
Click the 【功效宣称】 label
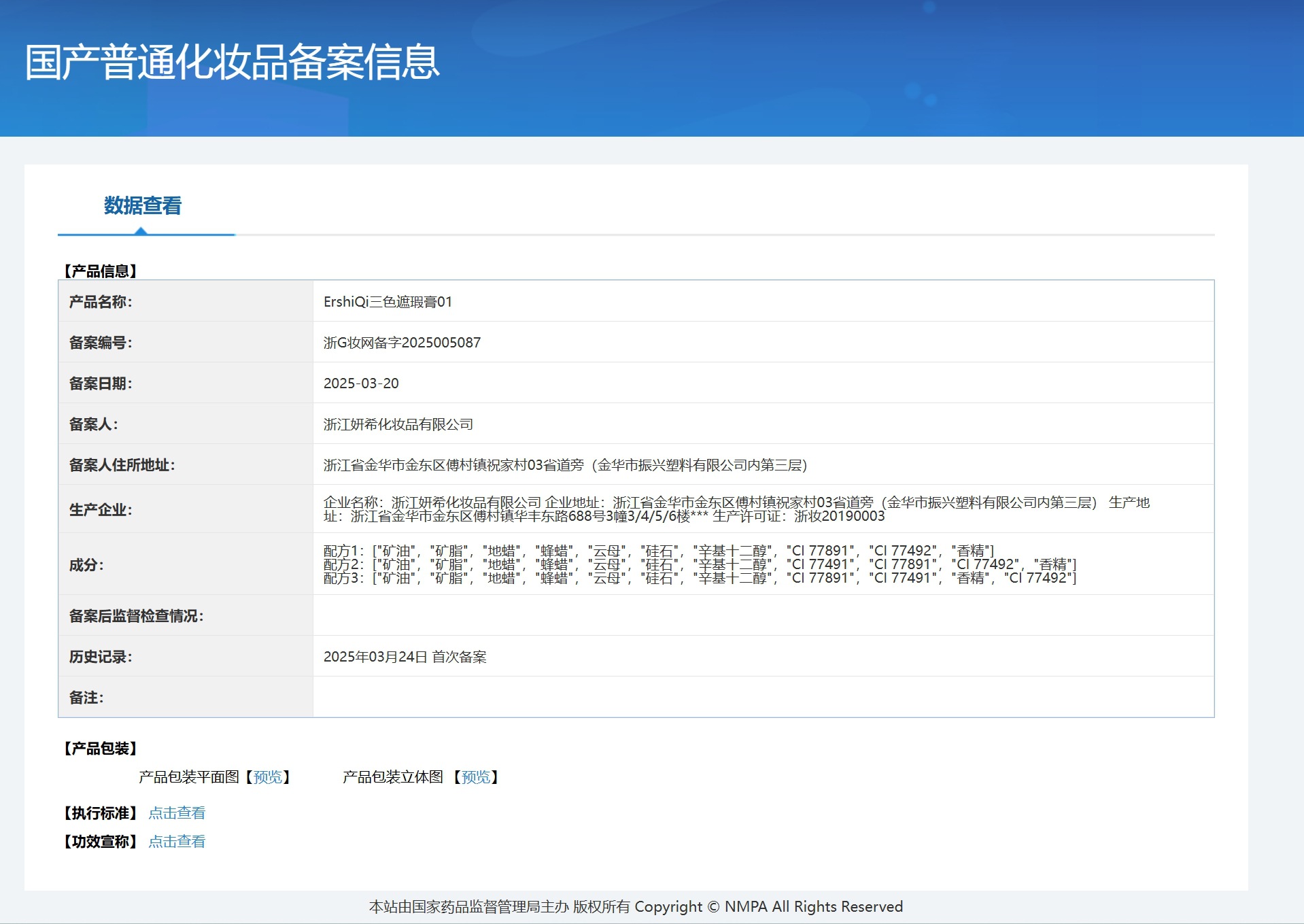pyautogui.click(x=101, y=842)
